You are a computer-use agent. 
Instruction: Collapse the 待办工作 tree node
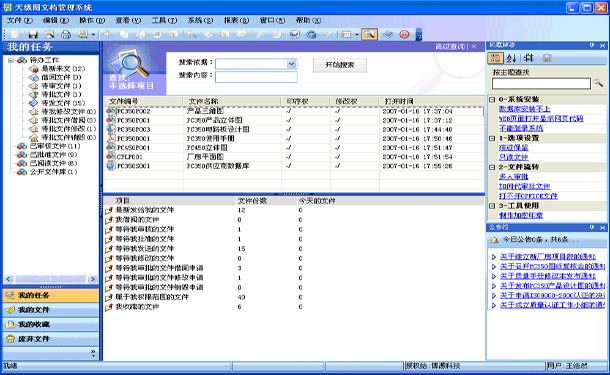coord(11,60)
